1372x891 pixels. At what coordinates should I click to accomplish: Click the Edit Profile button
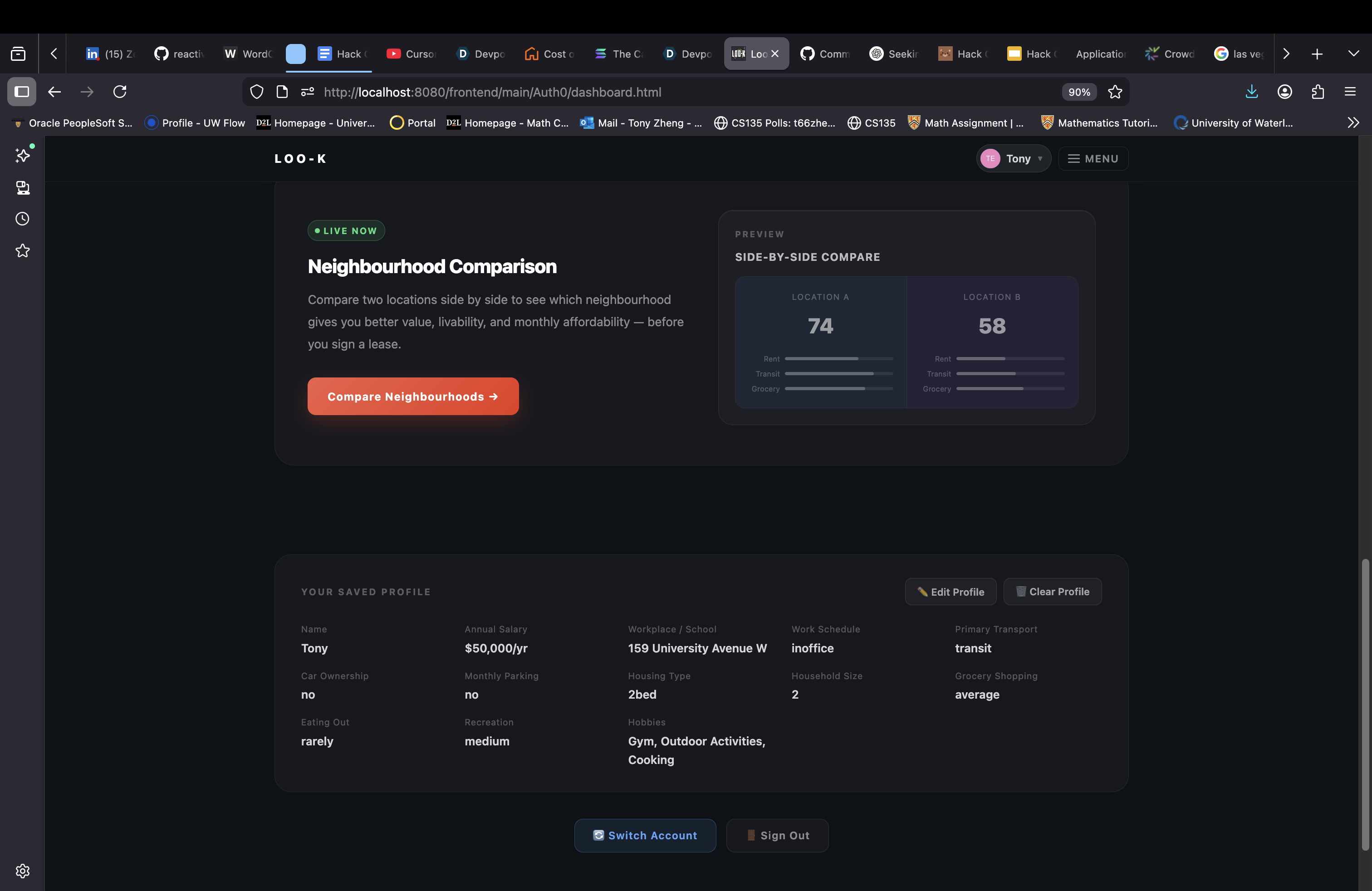tap(950, 592)
